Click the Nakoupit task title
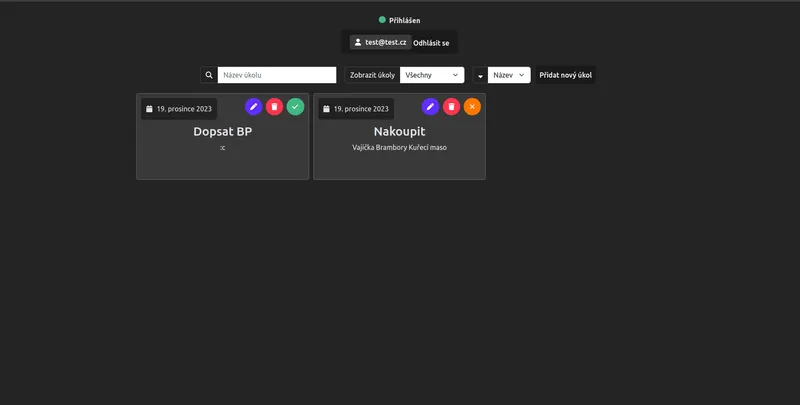The image size is (800, 405). click(399, 132)
